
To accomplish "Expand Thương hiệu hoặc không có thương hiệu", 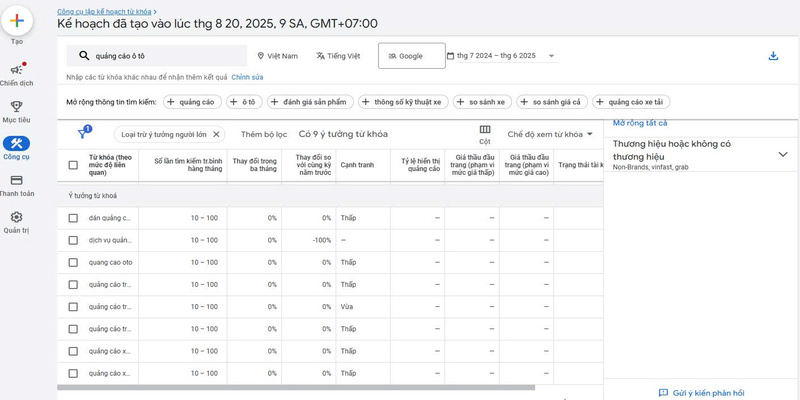I will [x=782, y=154].
